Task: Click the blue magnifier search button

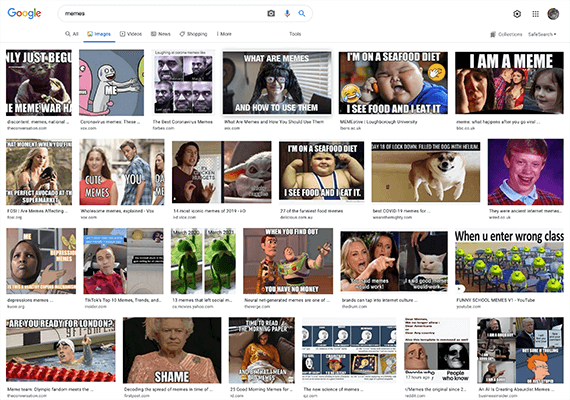Action: (302, 13)
